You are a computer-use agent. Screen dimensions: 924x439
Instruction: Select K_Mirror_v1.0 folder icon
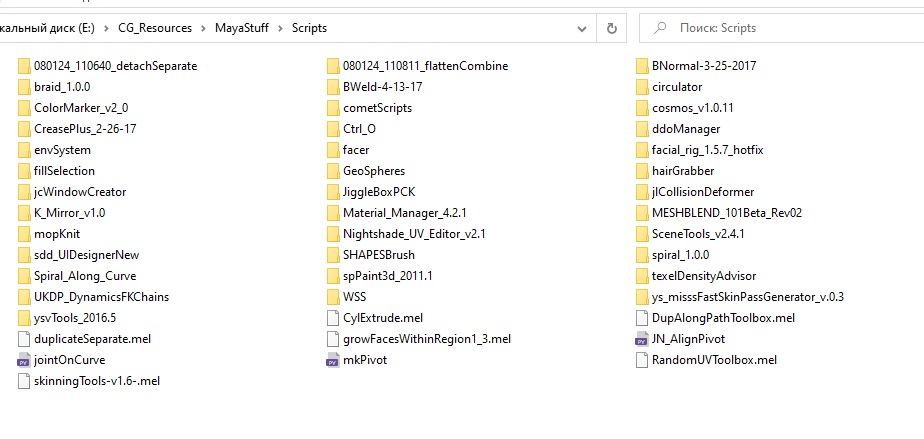tap(24, 213)
